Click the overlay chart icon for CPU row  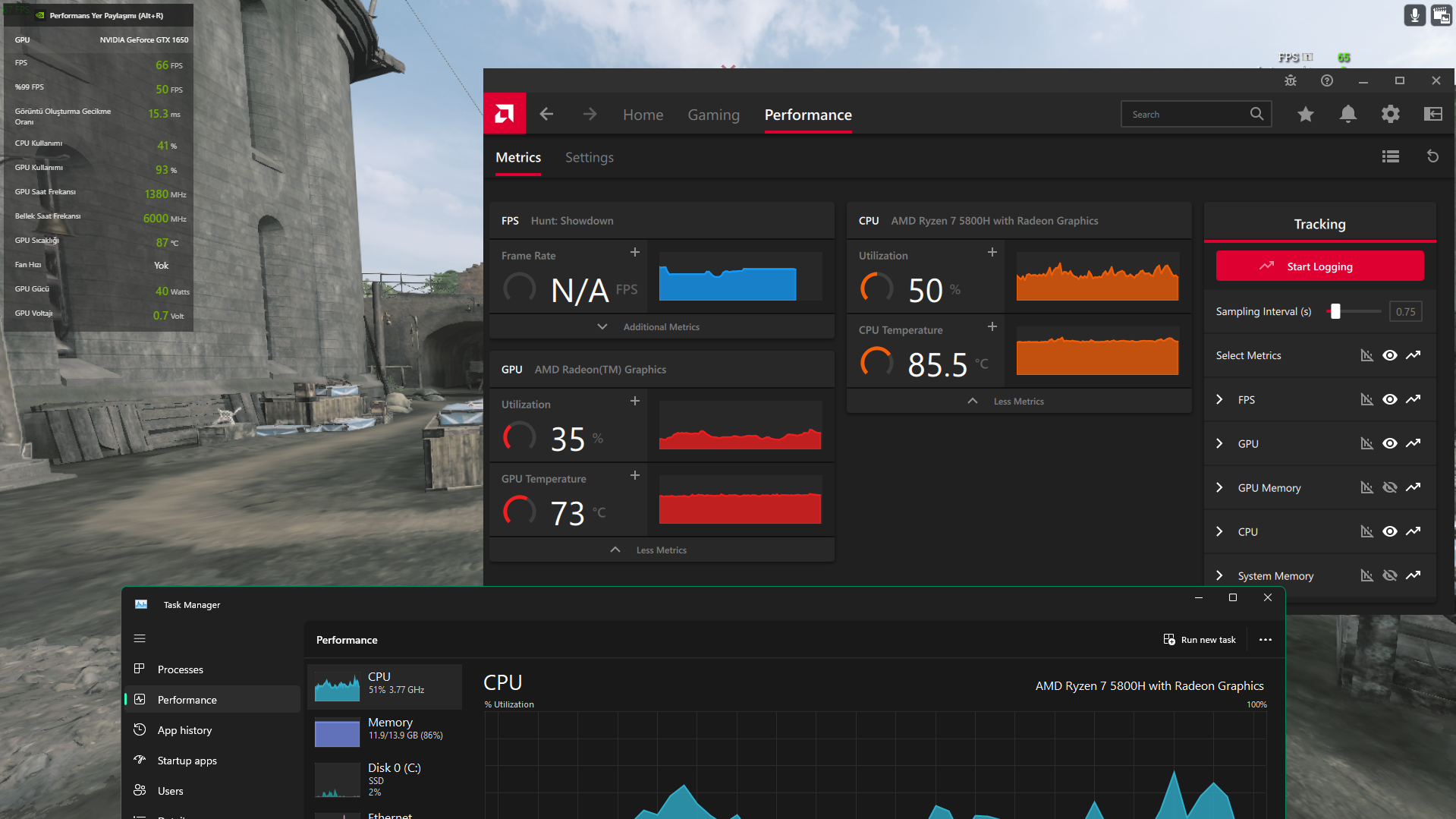(1367, 531)
